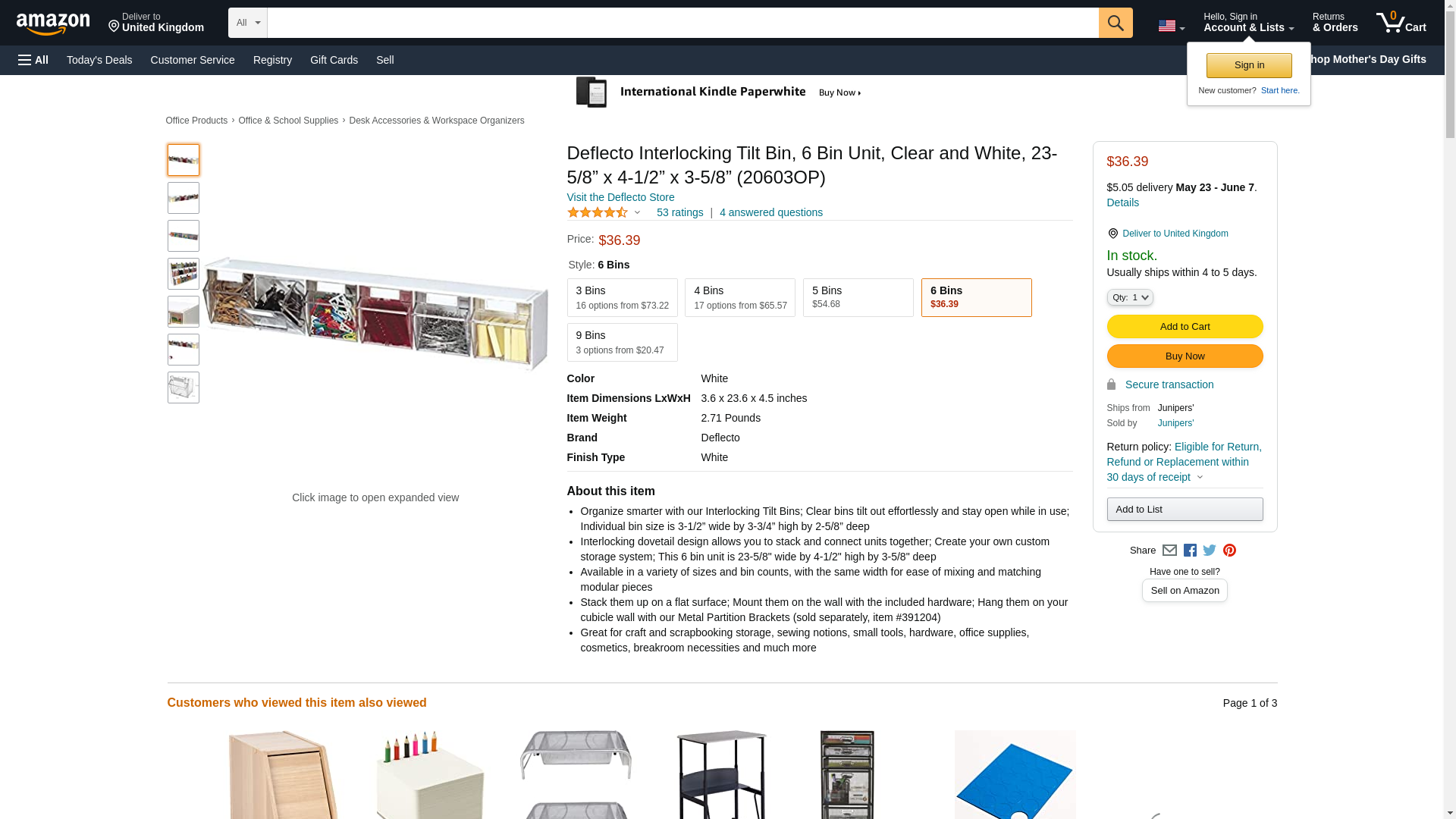
Task: Share on Pinterest icon
Action: tap(1229, 551)
